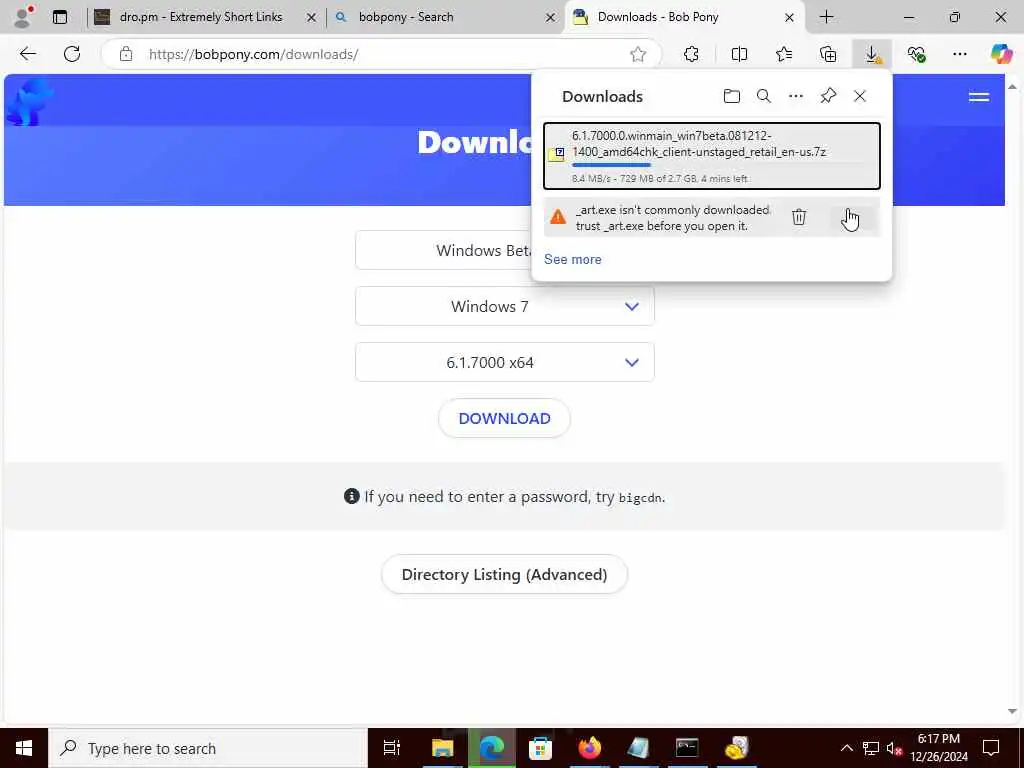This screenshot has height=768, width=1024.
Task: Open network status in system tray
Action: coord(871,748)
